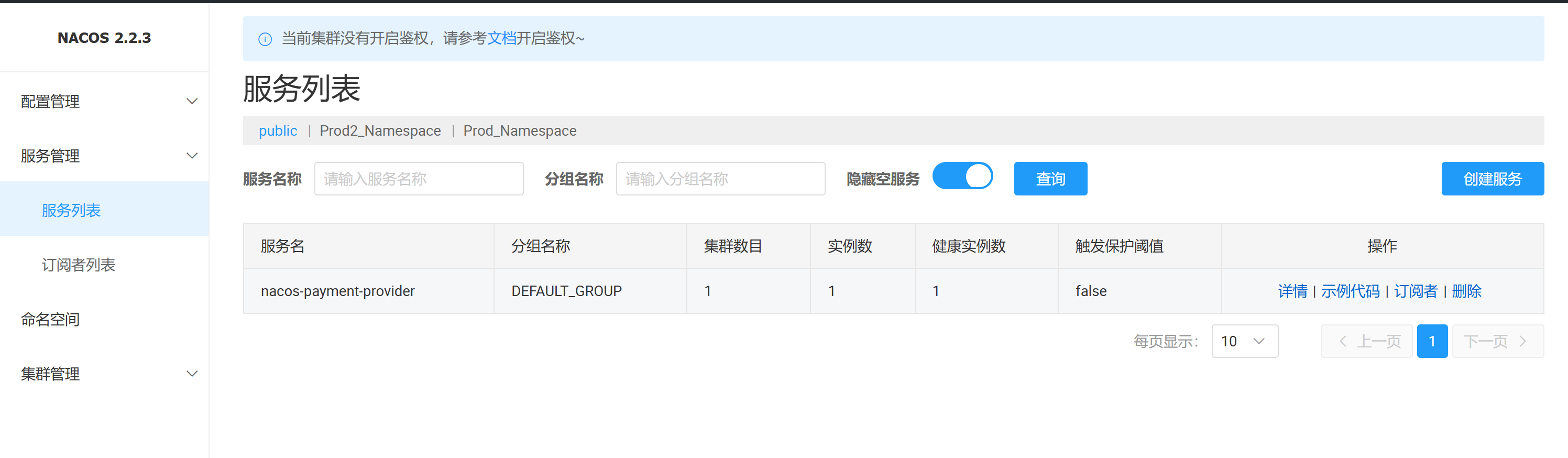The height and width of the screenshot is (458, 1568).
Task: Select 服务列表 in the sidebar
Action: click(71, 210)
